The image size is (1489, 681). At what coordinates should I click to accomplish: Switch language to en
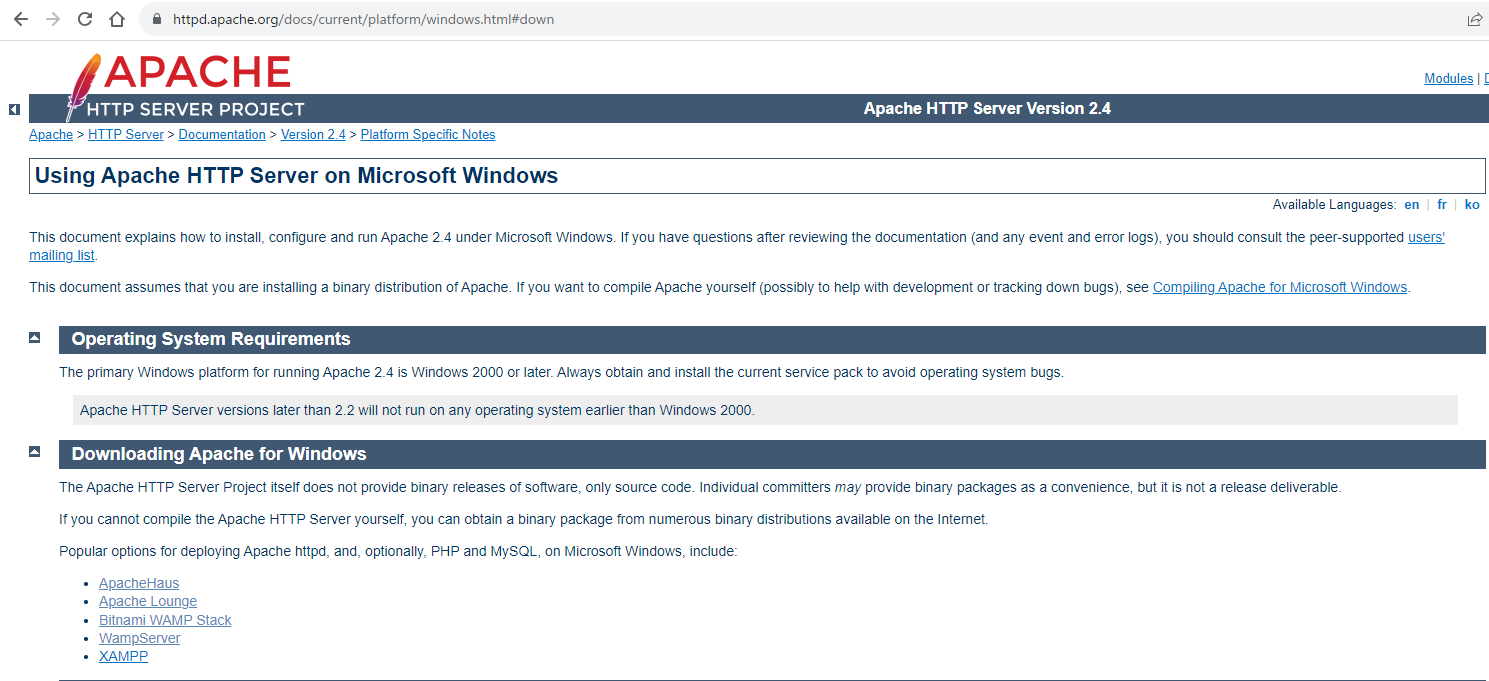tap(1411, 204)
